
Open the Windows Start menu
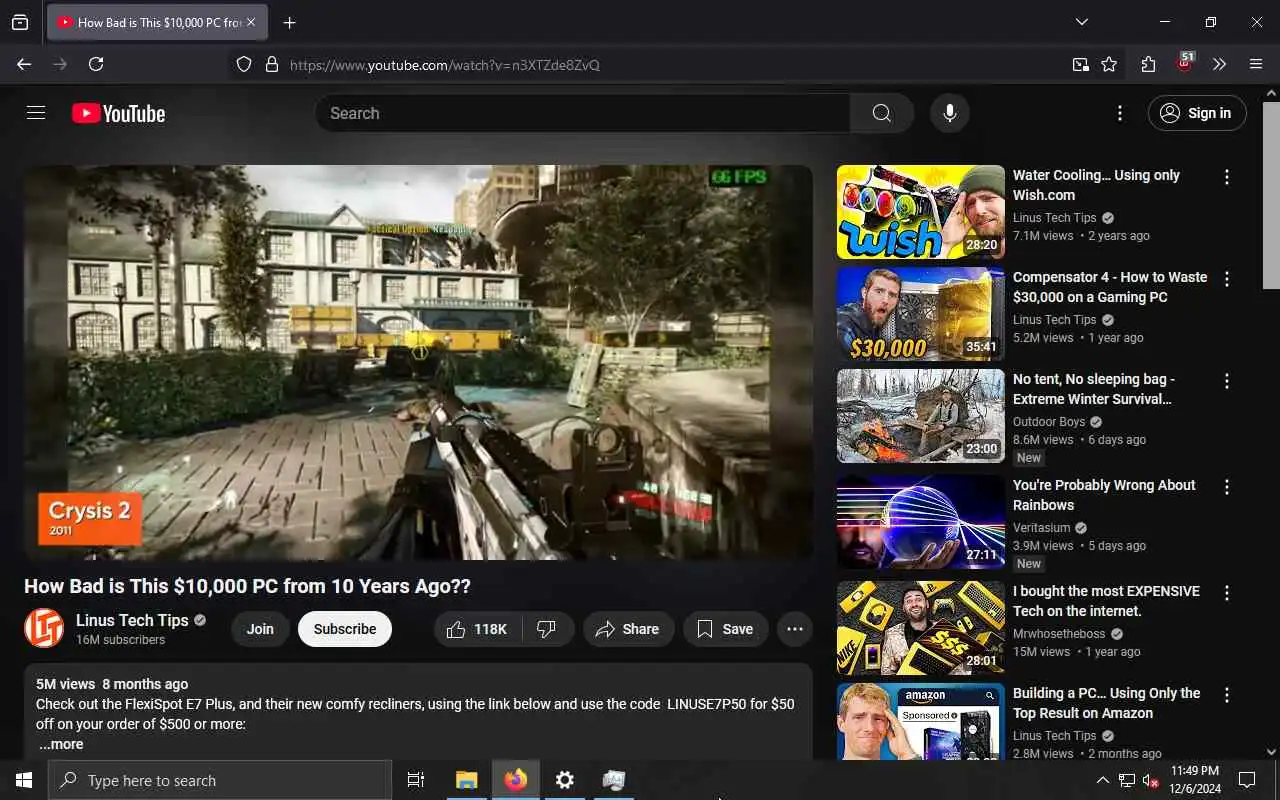coord(24,780)
